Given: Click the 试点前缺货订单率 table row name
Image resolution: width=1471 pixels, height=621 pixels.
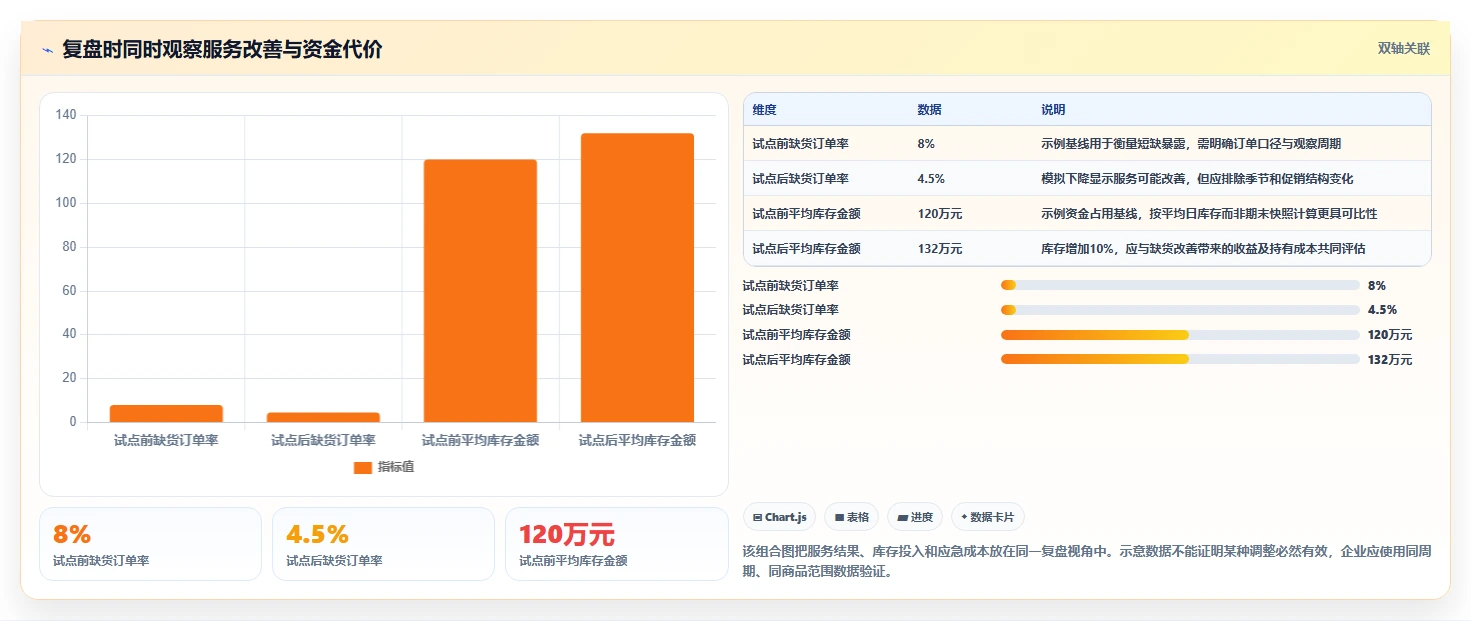Looking at the screenshot, I should point(801,144).
